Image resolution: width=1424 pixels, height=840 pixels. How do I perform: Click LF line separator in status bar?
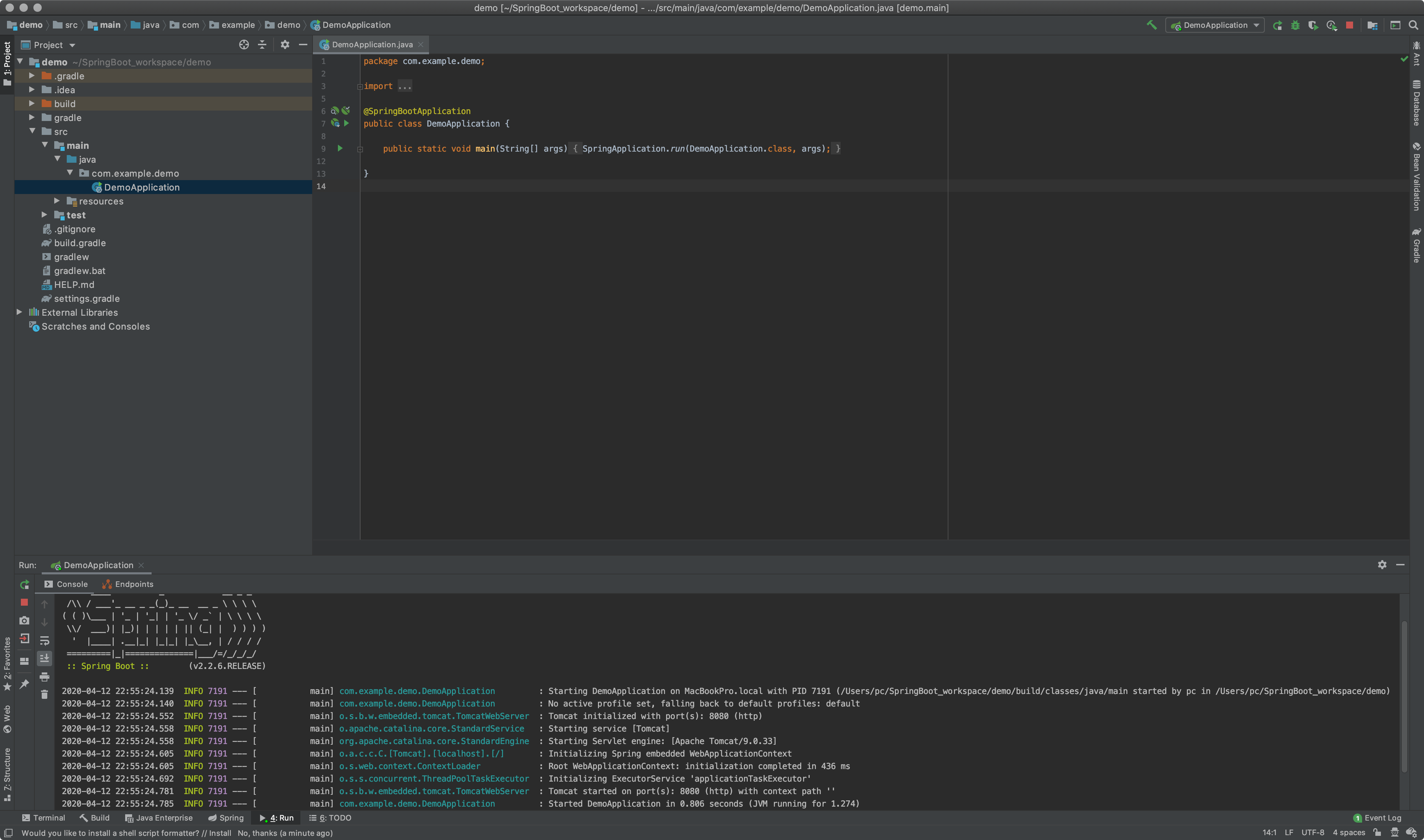[x=1289, y=833]
